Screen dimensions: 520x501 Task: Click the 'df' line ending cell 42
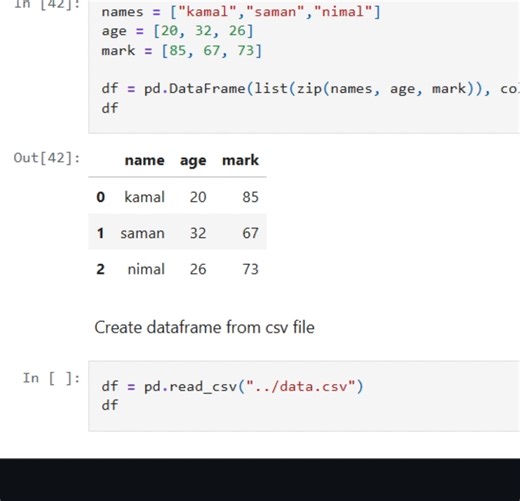tap(110, 108)
